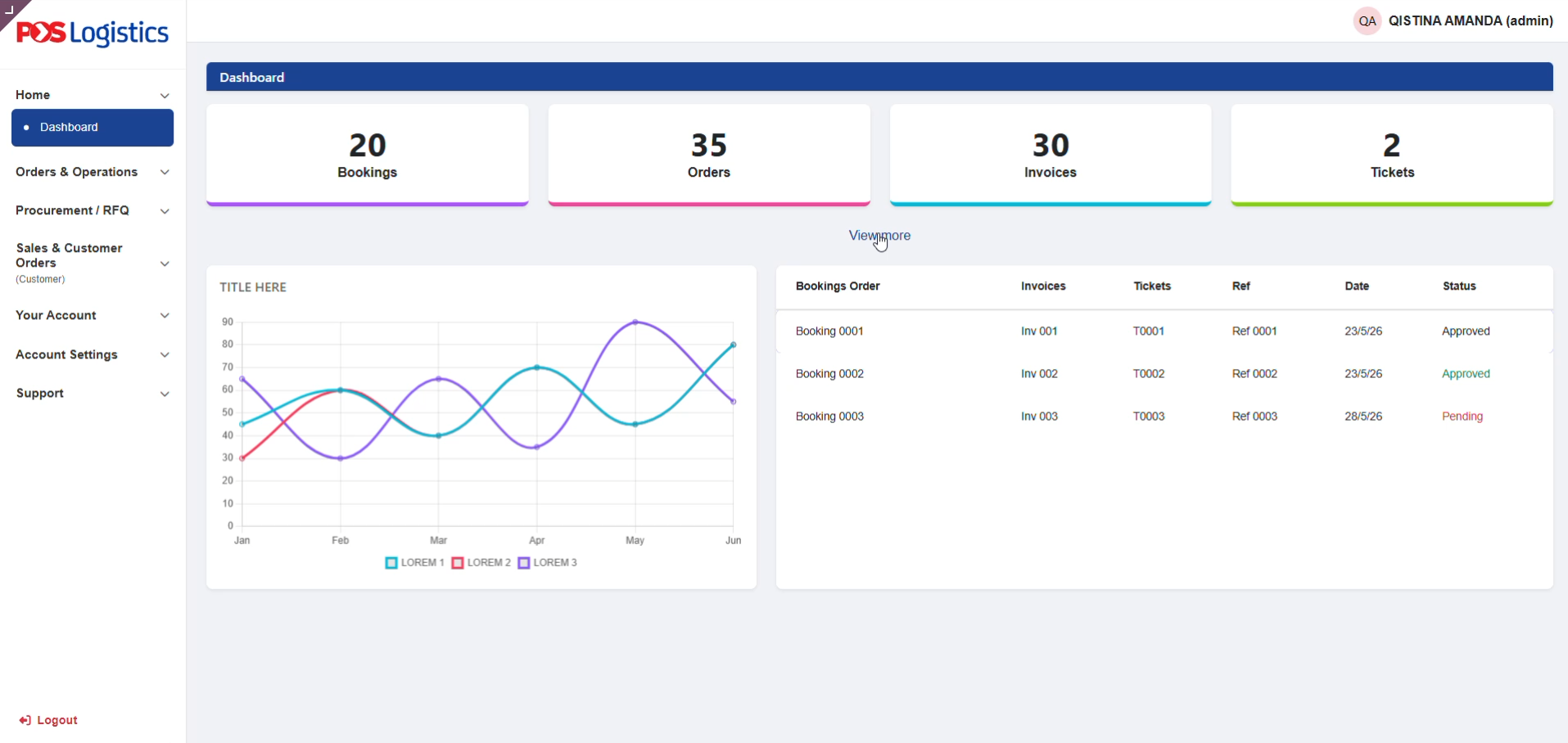Click the Date column header
Image resolution: width=1568 pixels, height=743 pixels.
(1357, 286)
